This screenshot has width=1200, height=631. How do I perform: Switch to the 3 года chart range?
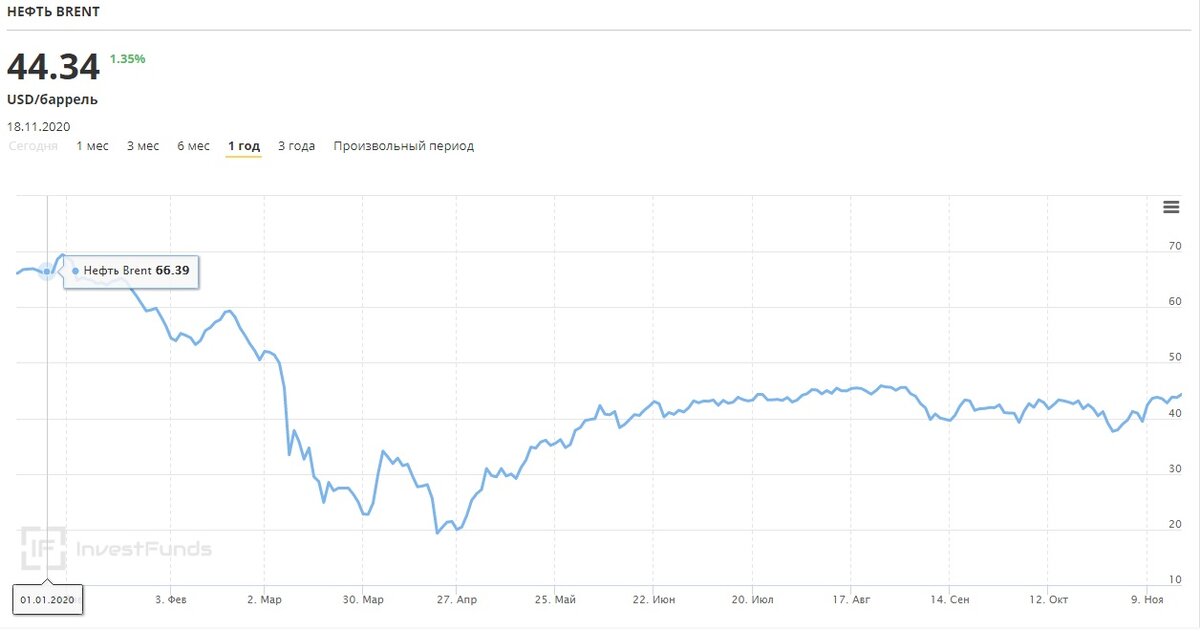[x=295, y=145]
